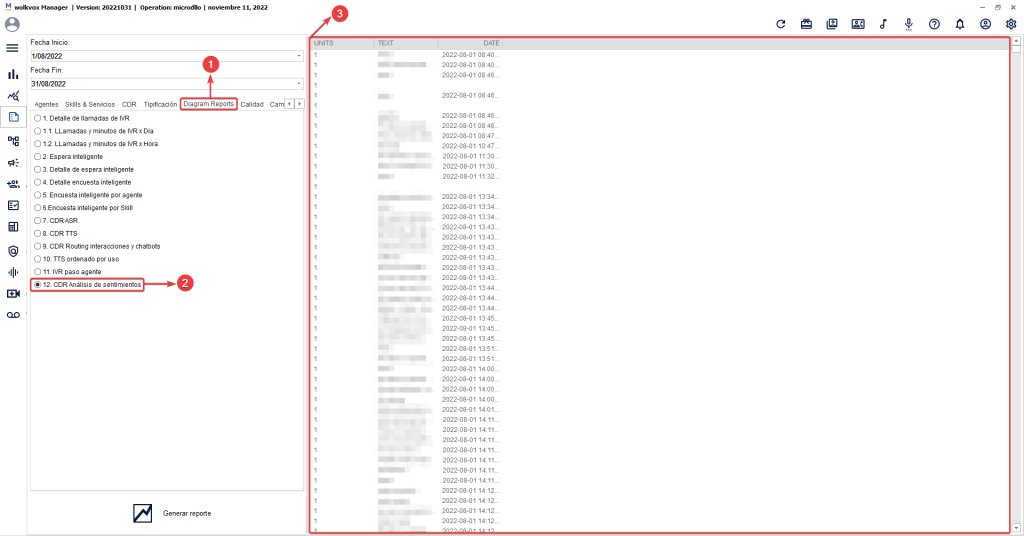Select 4. Detalle encuesta inteligente
The image size is (1024, 536).
(x=82, y=182)
